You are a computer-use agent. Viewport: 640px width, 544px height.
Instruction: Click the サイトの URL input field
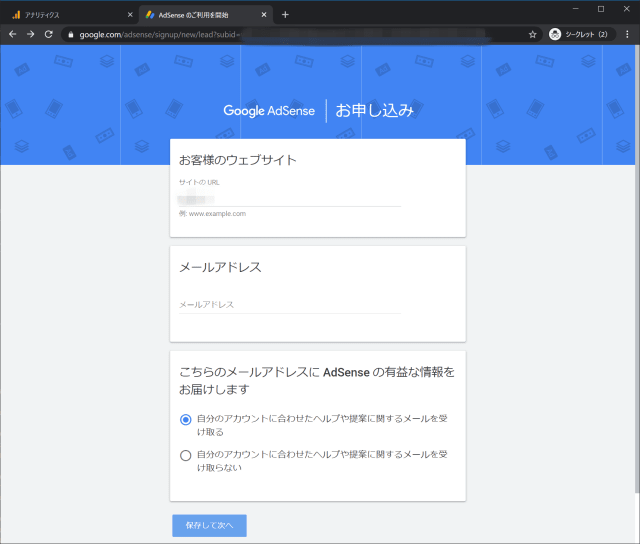pos(290,200)
